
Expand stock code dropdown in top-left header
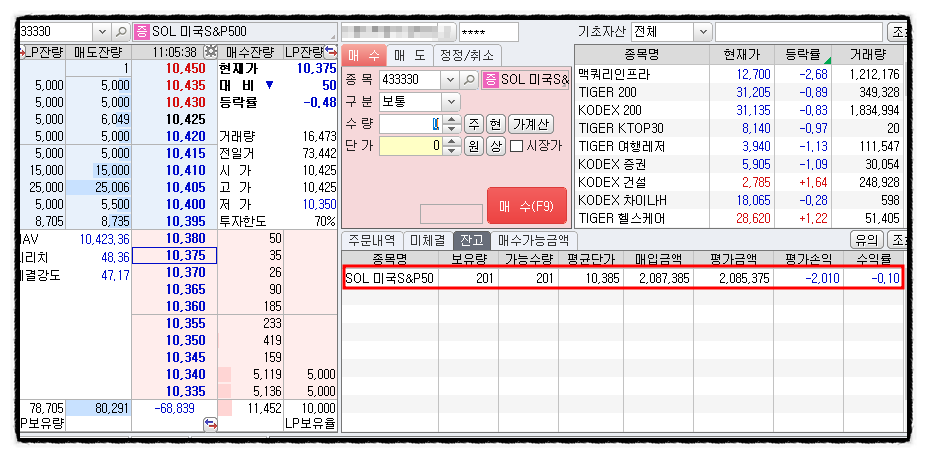[x=102, y=31]
